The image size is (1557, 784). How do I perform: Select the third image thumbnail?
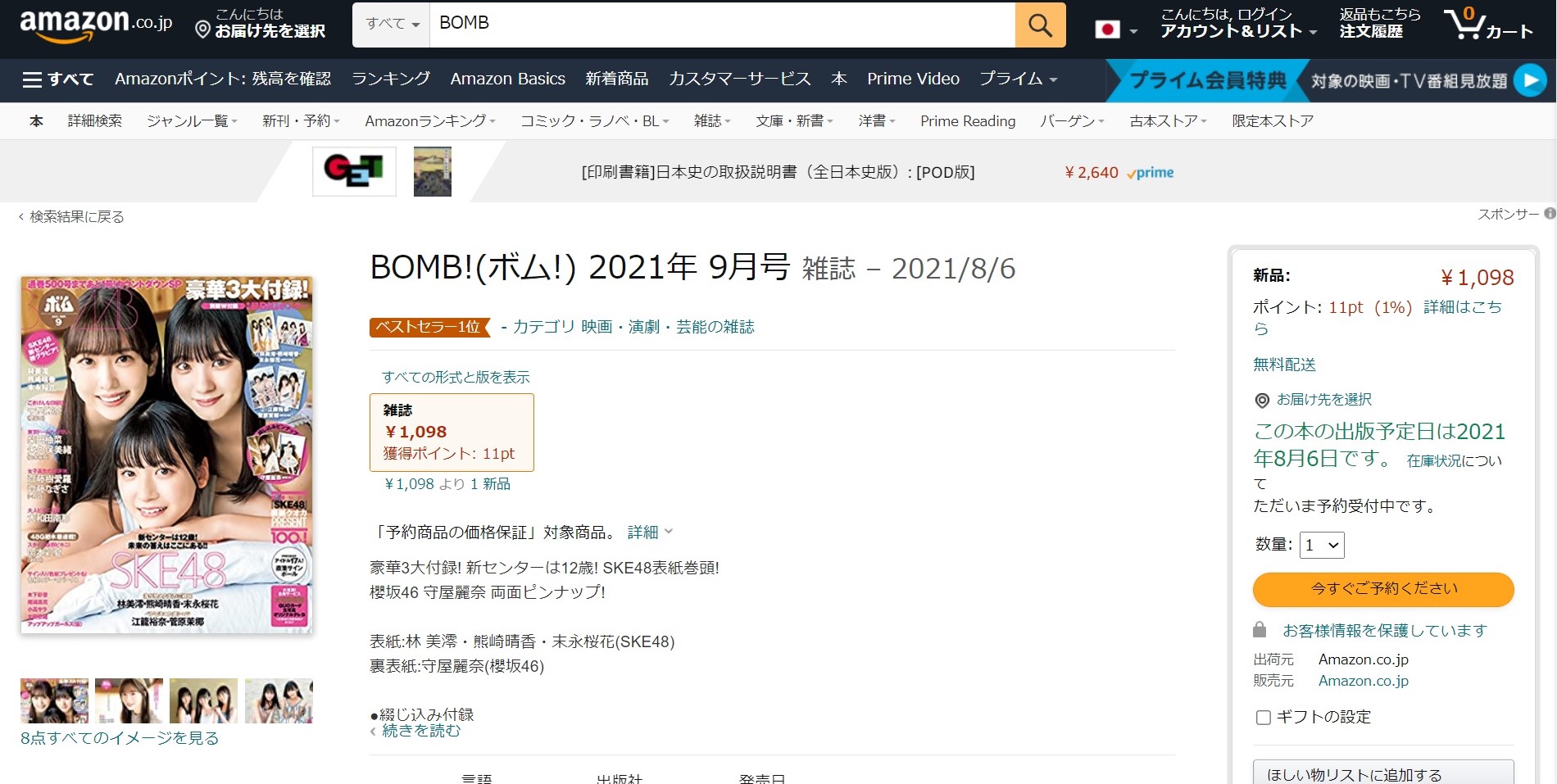coord(203,700)
